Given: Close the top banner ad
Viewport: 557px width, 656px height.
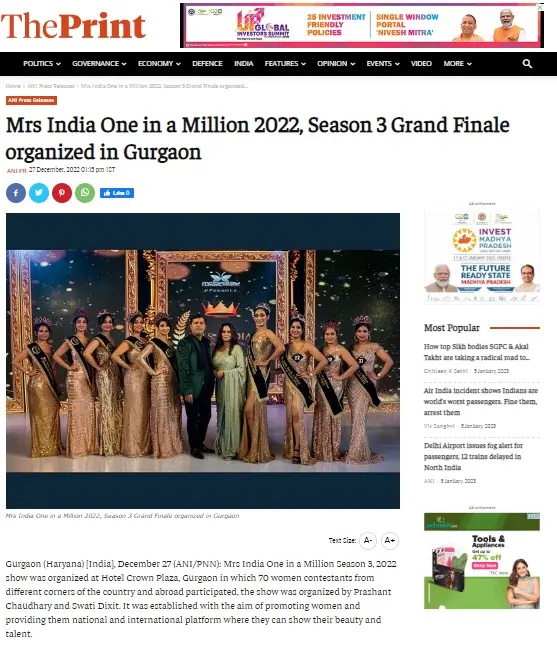Looking at the screenshot, I should (540, 7).
